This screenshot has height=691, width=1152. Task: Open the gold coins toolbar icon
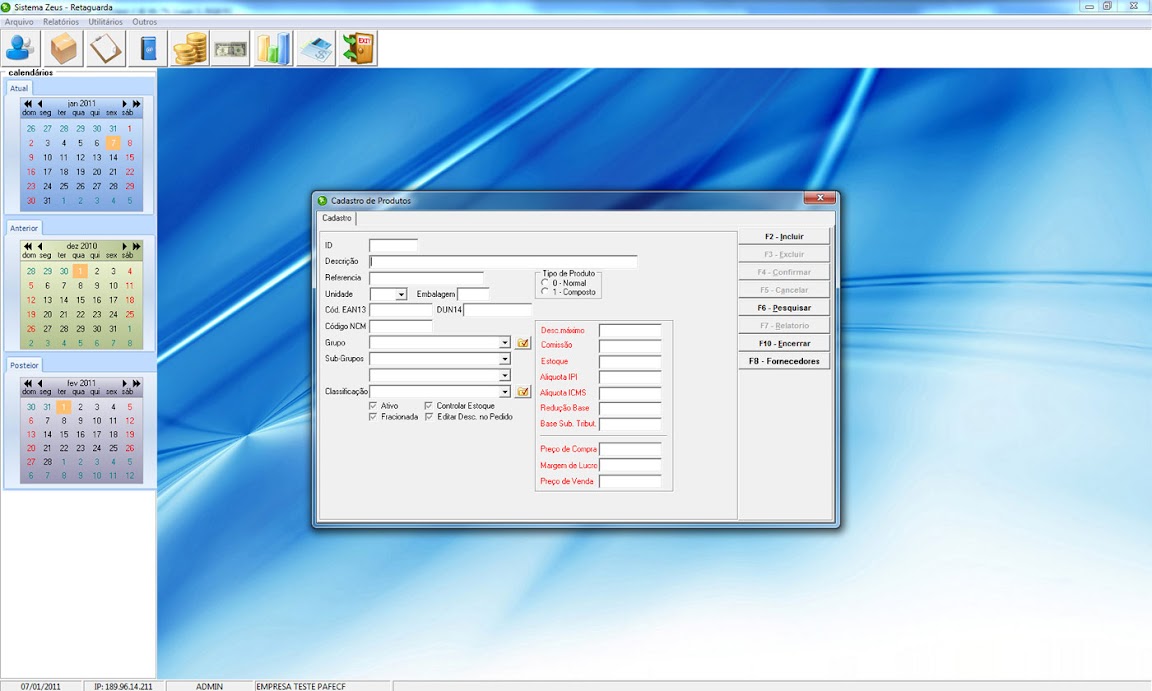coord(190,49)
